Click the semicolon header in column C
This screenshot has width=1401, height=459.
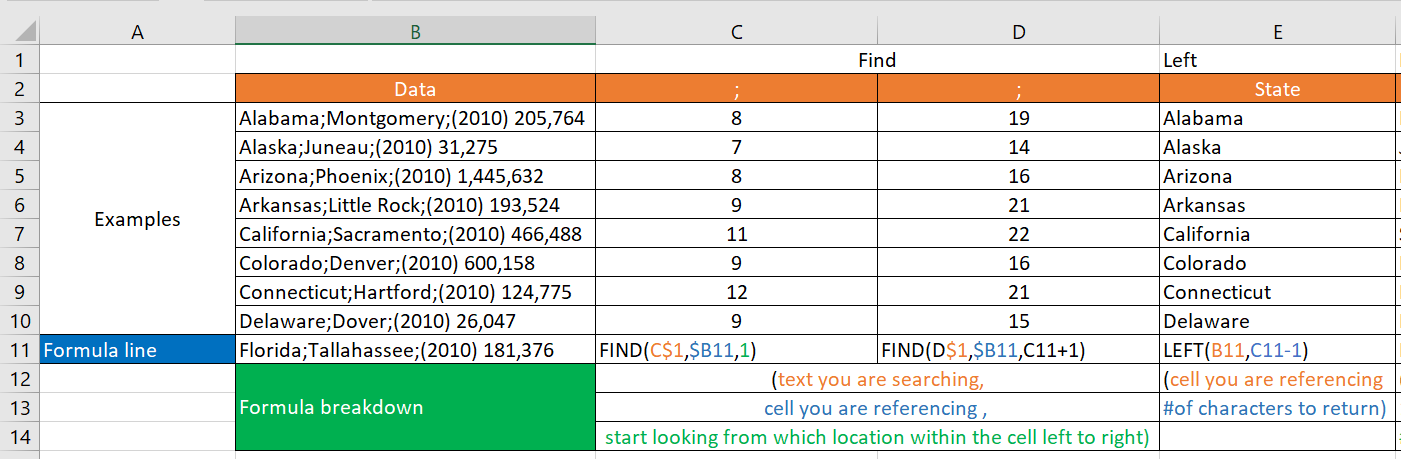[x=736, y=89]
